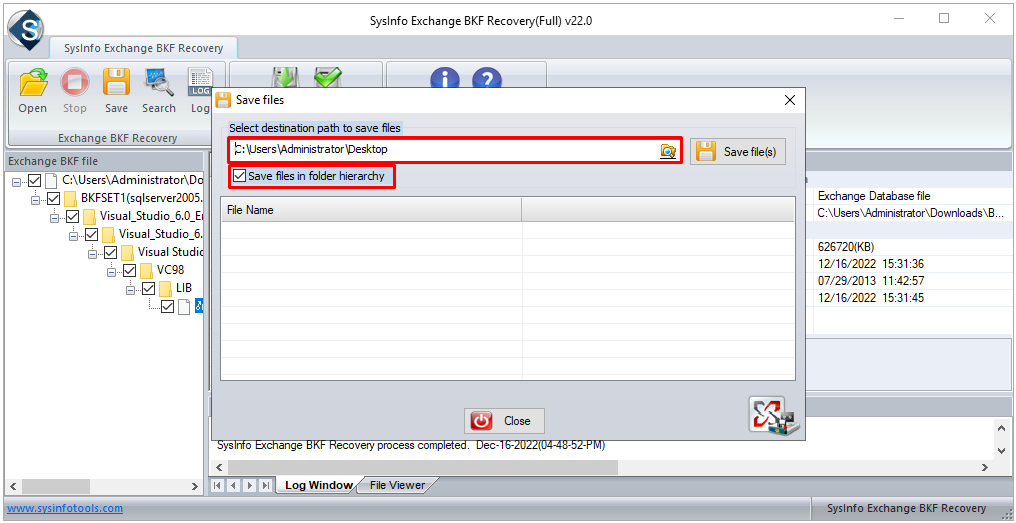This screenshot has width=1016, height=523.
Task: Click the Save file(s) button
Action: pos(737,152)
